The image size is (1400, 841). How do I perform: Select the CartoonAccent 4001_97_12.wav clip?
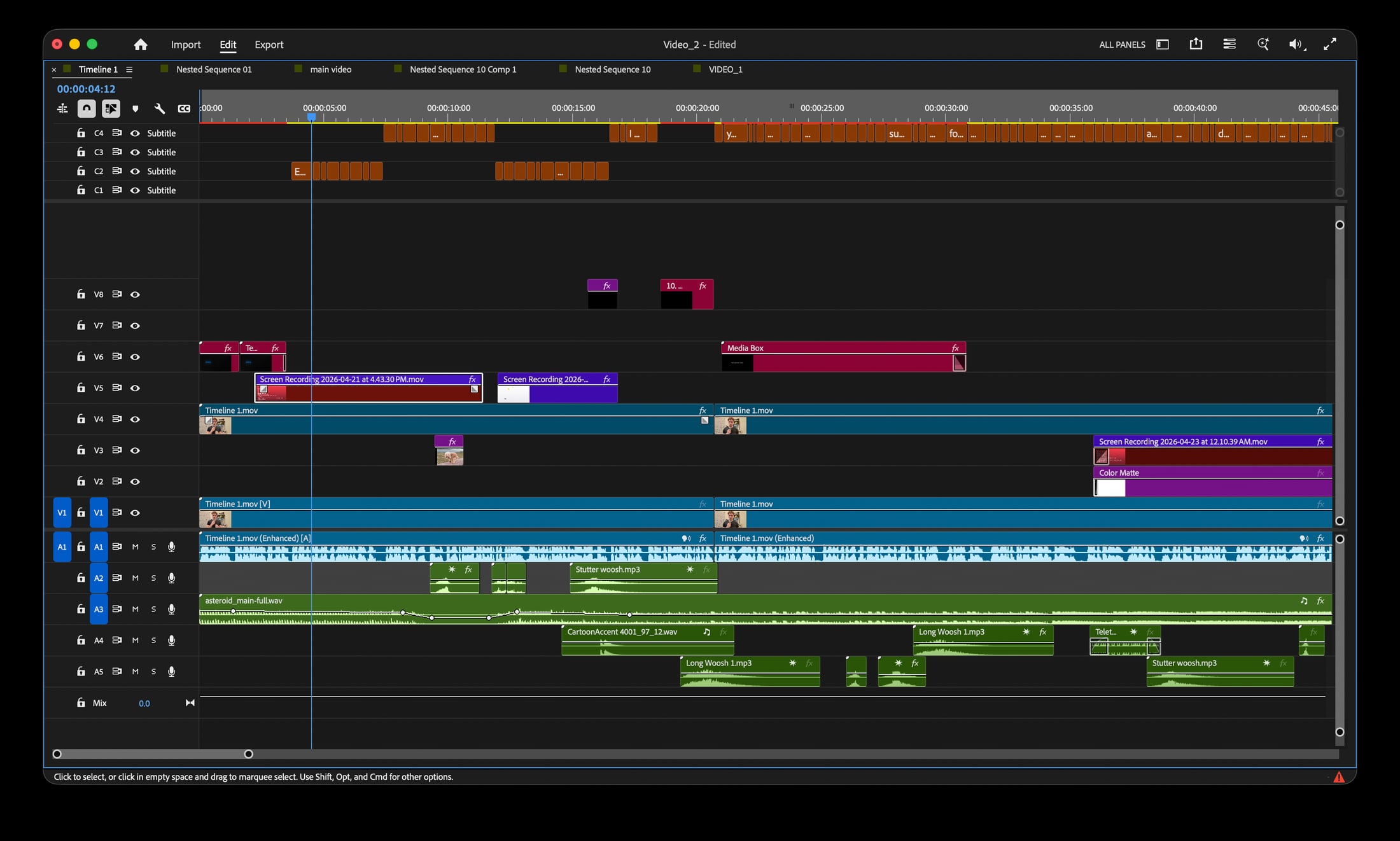648,640
